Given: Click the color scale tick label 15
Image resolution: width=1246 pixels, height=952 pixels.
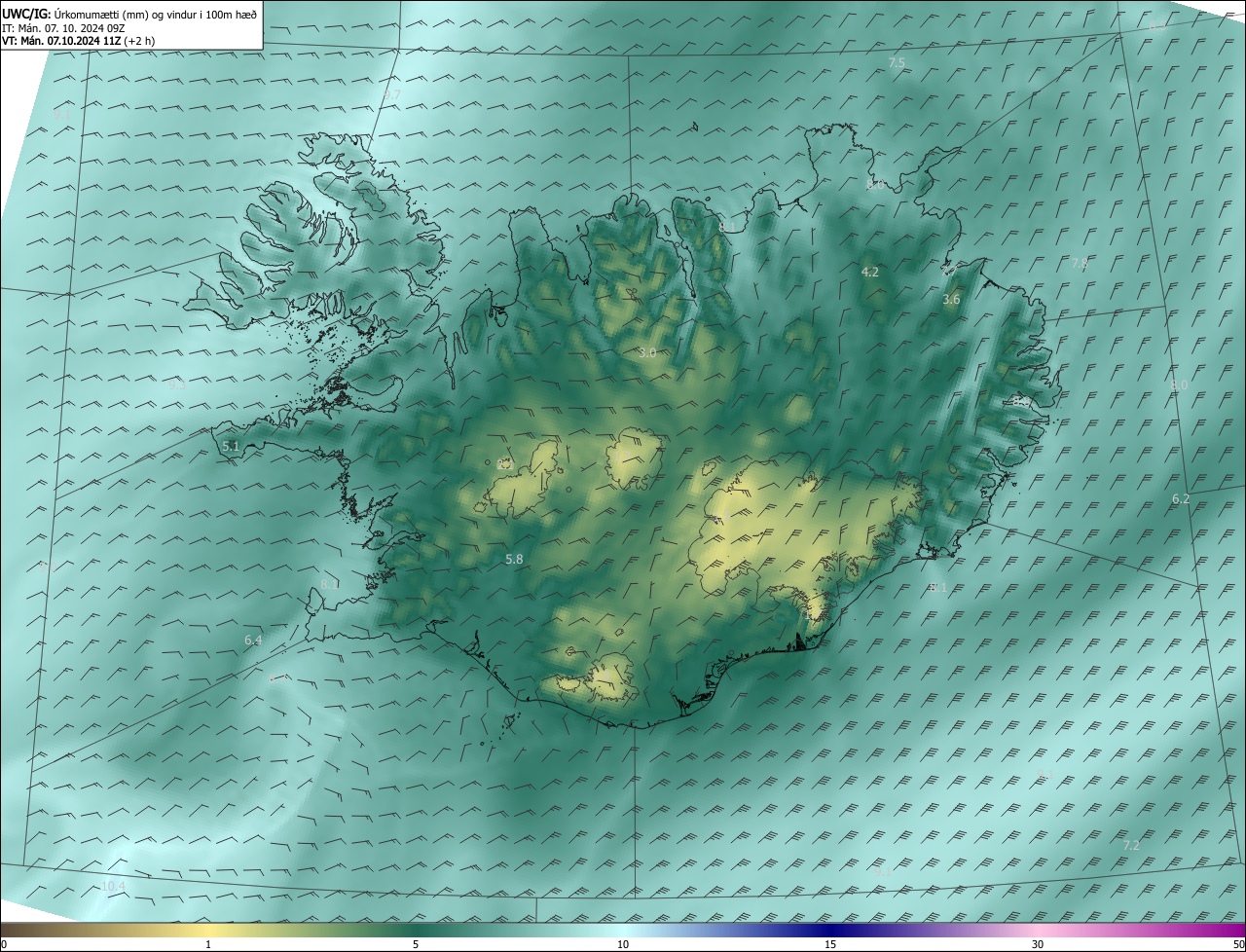Looking at the screenshot, I should pyautogui.click(x=830, y=945).
